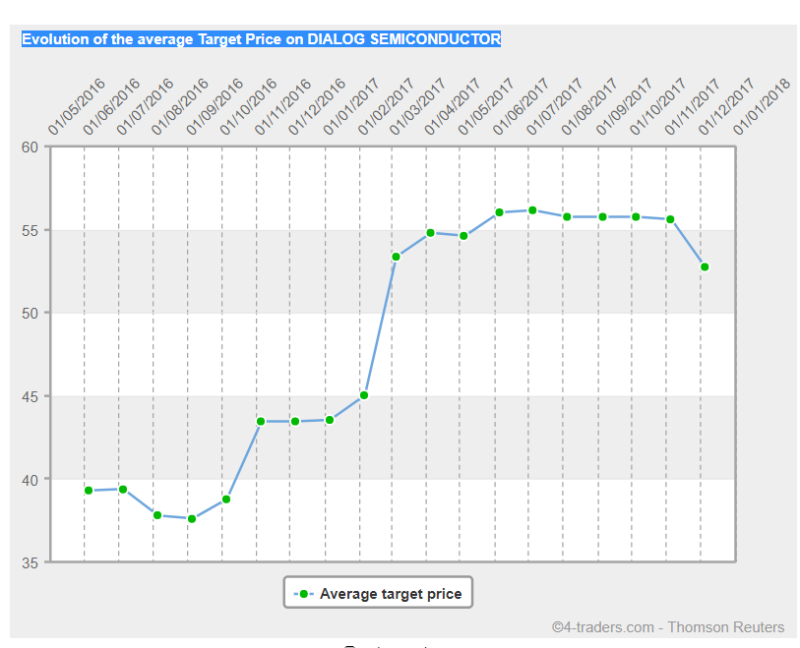Click the 01/06/2016 data point
Screen dimensions: 800x648
point(123,489)
